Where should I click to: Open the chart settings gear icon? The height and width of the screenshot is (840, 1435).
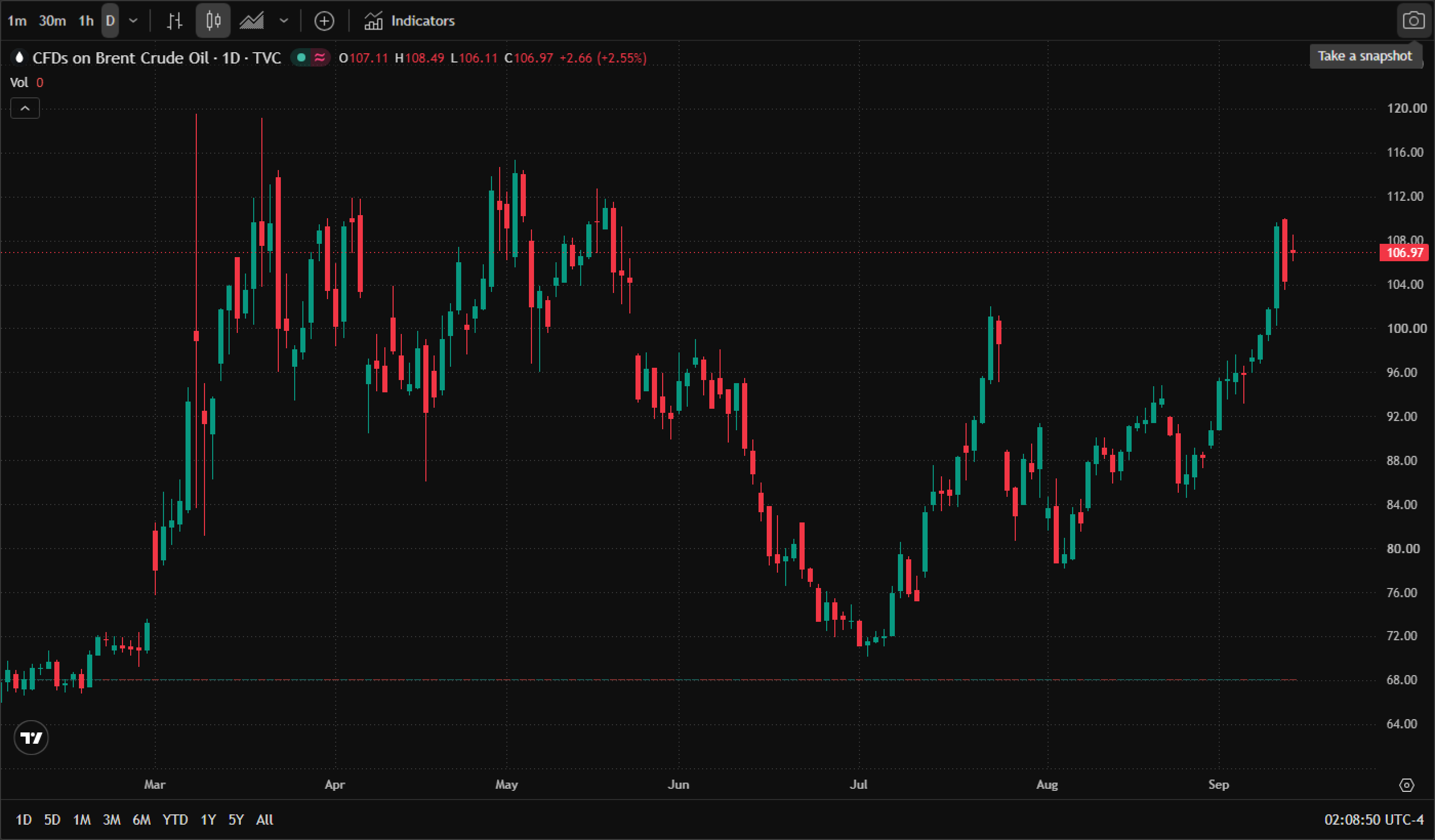(x=1406, y=785)
